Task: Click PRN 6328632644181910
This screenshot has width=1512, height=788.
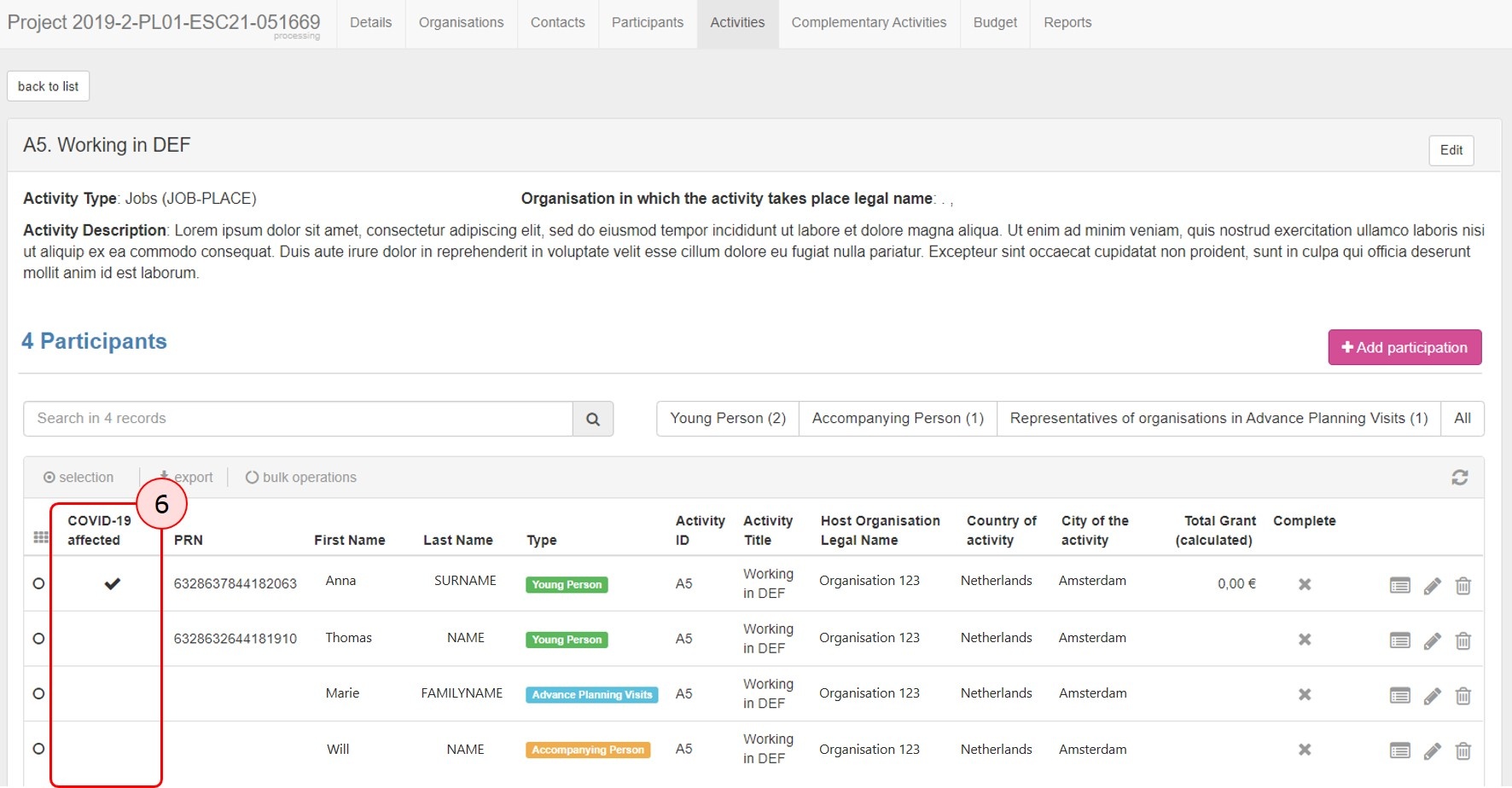Action: click(x=236, y=638)
